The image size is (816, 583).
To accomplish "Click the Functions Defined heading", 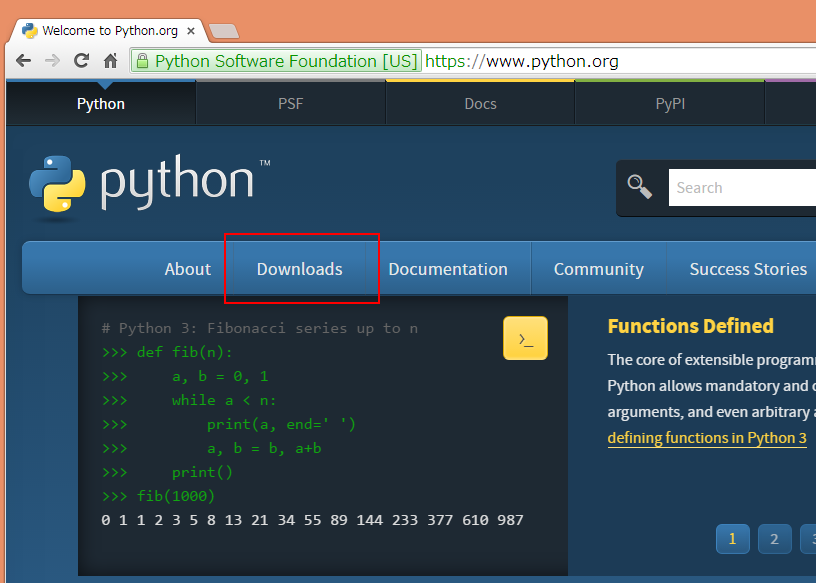I will click(691, 326).
